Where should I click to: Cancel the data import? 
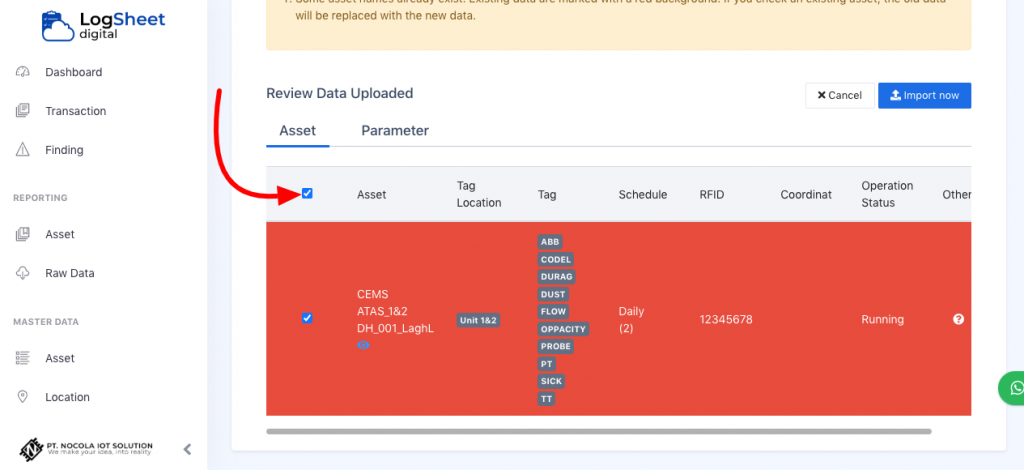[x=840, y=95]
